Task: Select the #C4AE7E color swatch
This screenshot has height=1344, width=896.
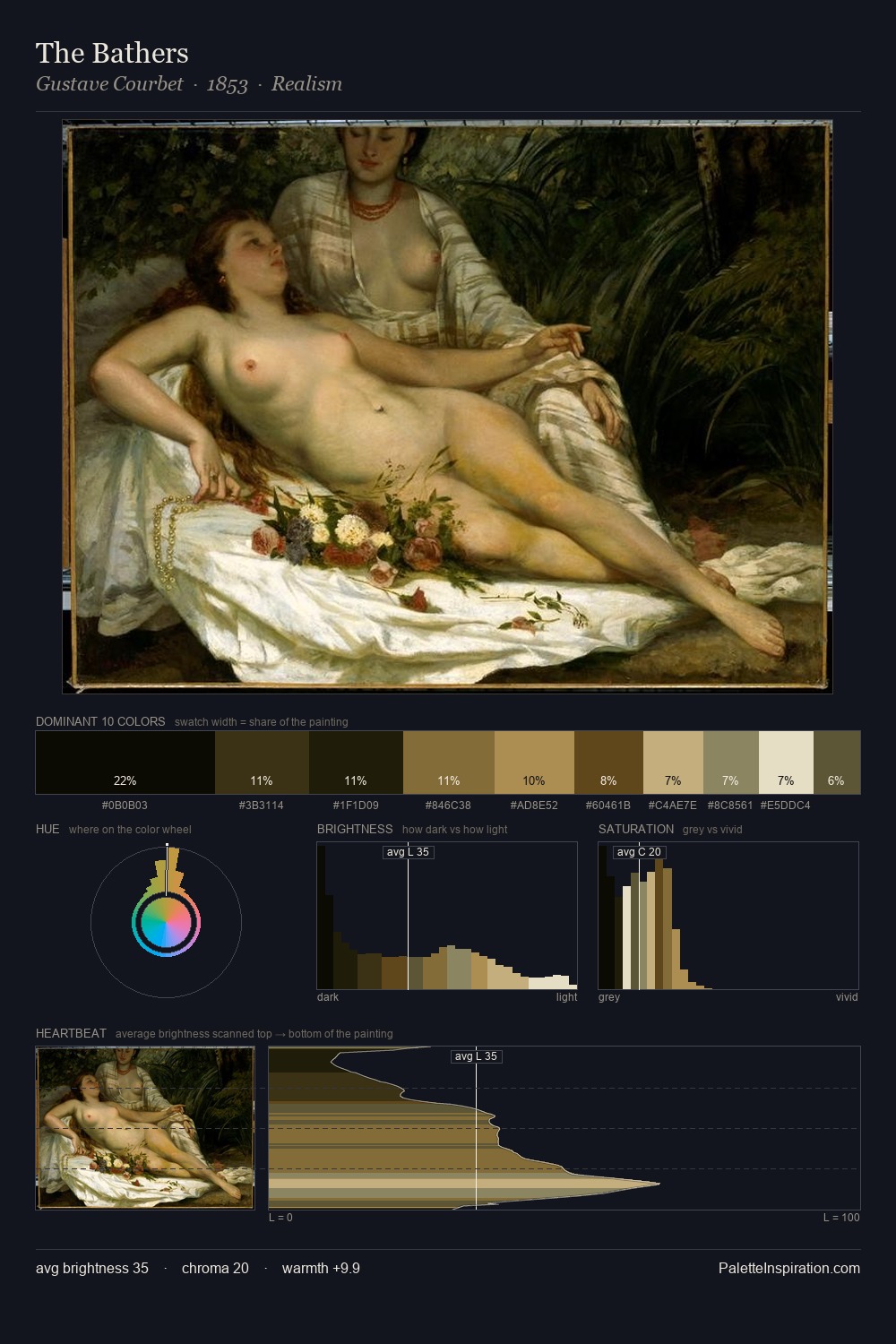Action: tap(673, 762)
